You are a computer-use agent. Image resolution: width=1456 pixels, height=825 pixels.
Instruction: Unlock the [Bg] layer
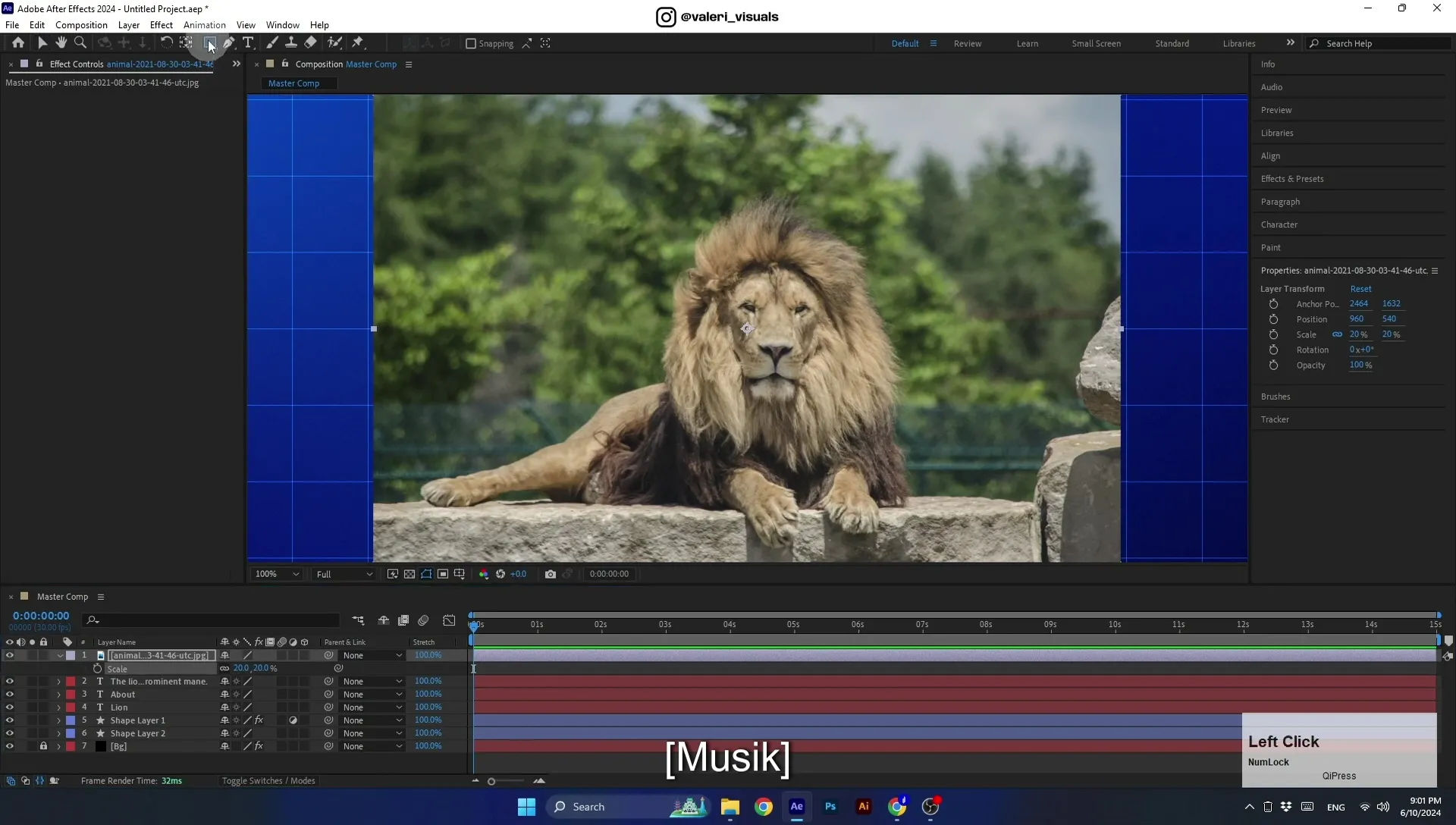point(43,746)
